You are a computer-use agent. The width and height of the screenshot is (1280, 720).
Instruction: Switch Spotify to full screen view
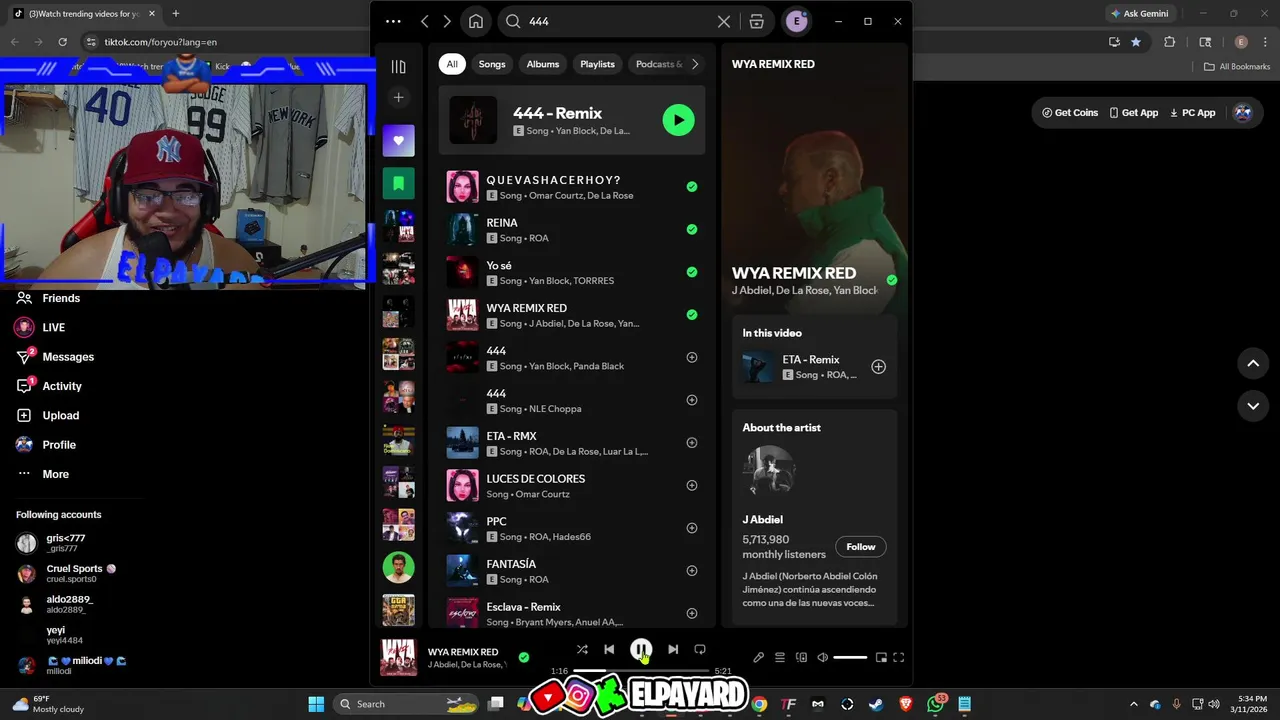898,657
